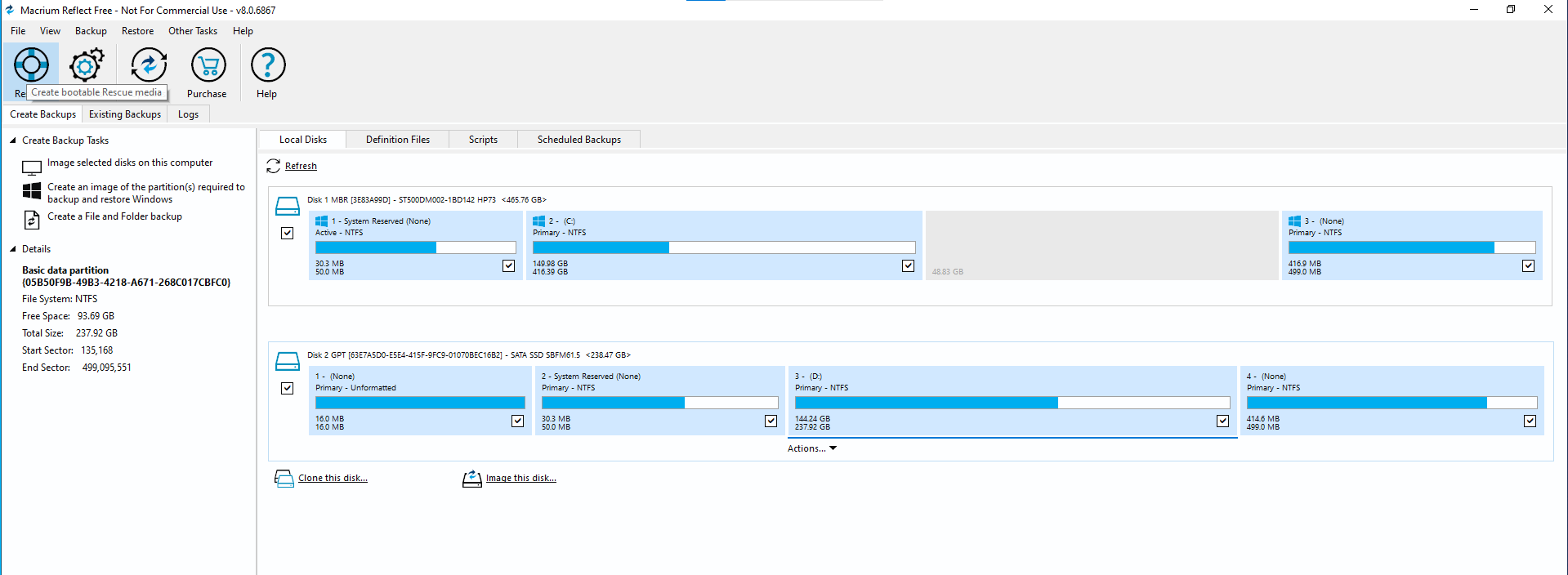Click the Clone this disk icon
This screenshot has height=575, width=1568.
tap(284, 479)
